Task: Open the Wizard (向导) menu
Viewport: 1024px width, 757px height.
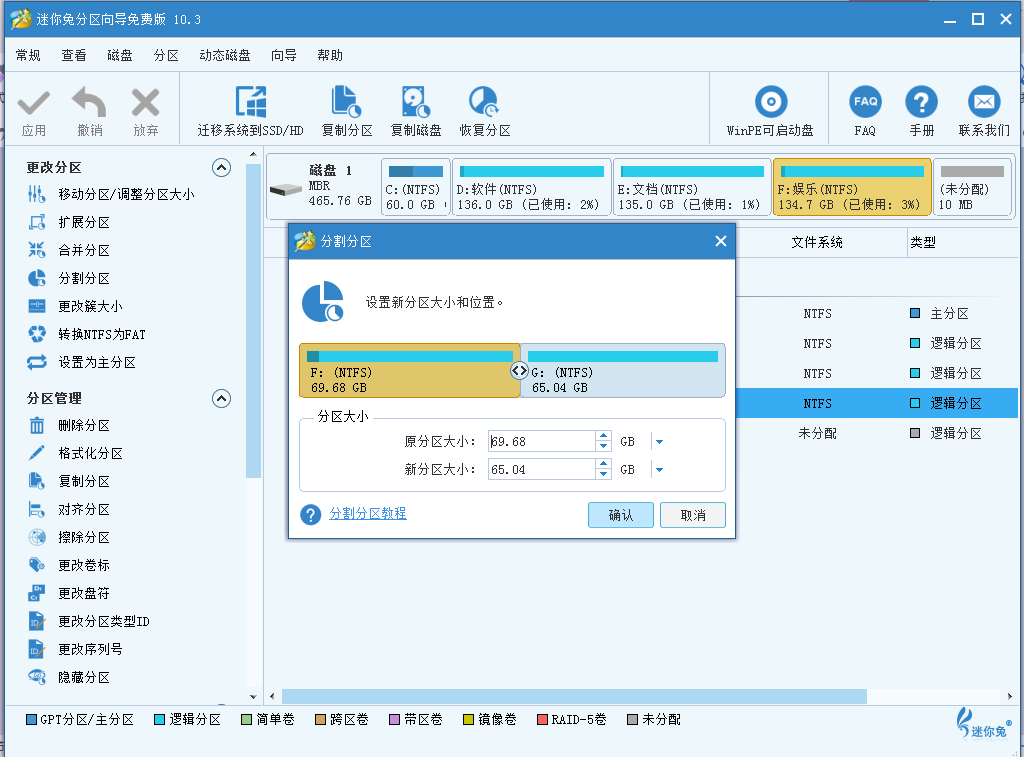Action: [x=283, y=56]
